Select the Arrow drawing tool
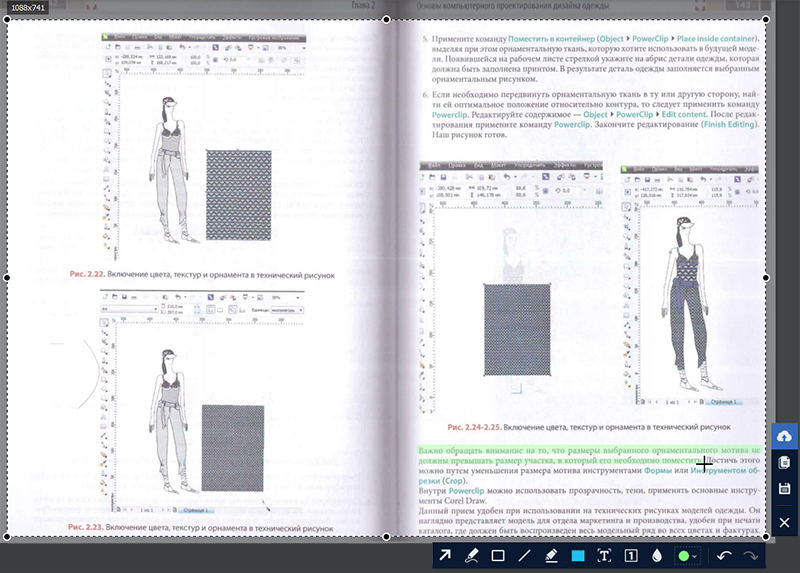Image resolution: width=800 pixels, height=573 pixels. 445,556
